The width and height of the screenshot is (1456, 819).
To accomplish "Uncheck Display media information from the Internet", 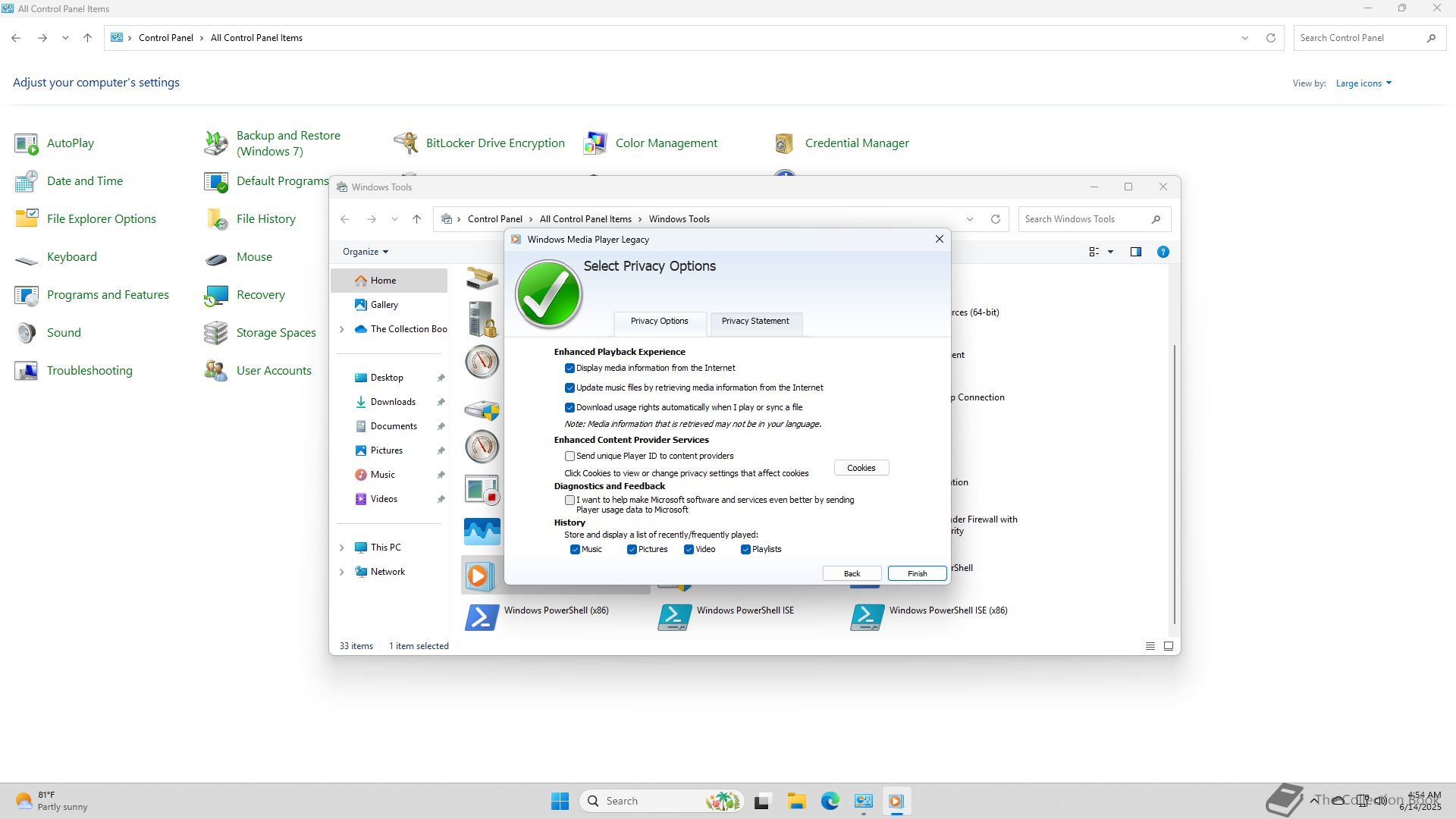I will tap(570, 369).
